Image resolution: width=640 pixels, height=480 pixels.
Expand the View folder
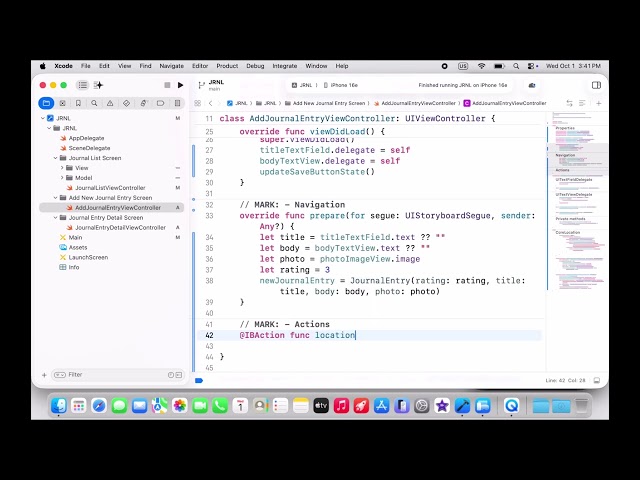pyautogui.click(x=62, y=168)
